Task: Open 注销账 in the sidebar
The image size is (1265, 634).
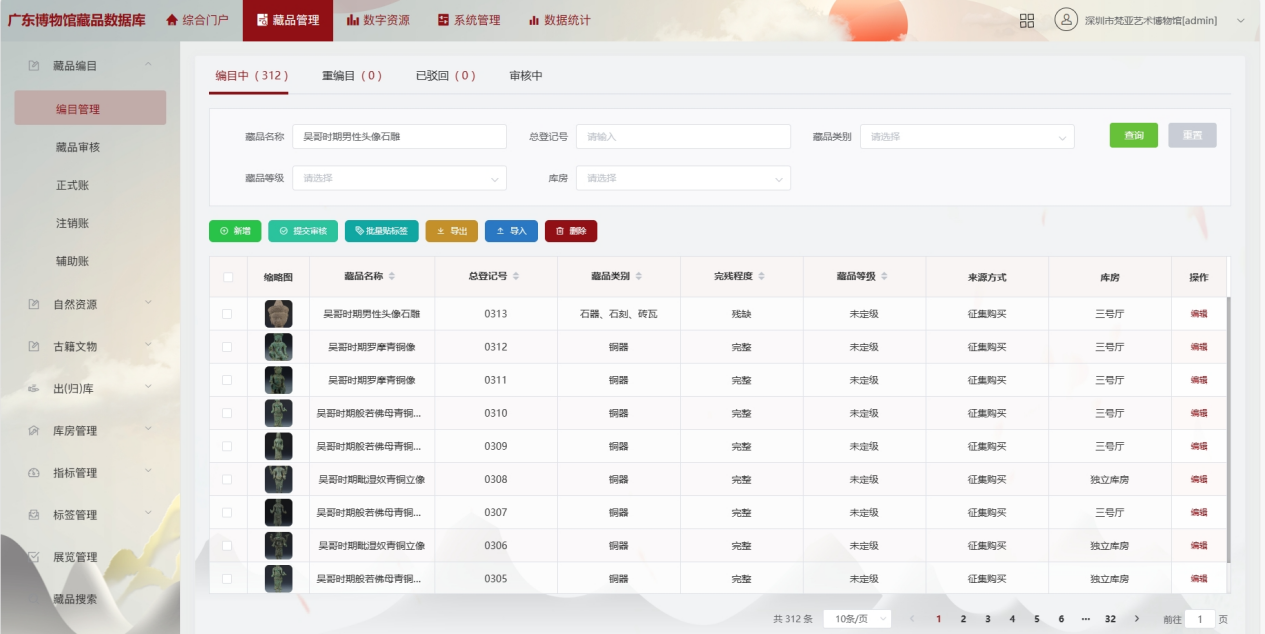Action: 72,223
